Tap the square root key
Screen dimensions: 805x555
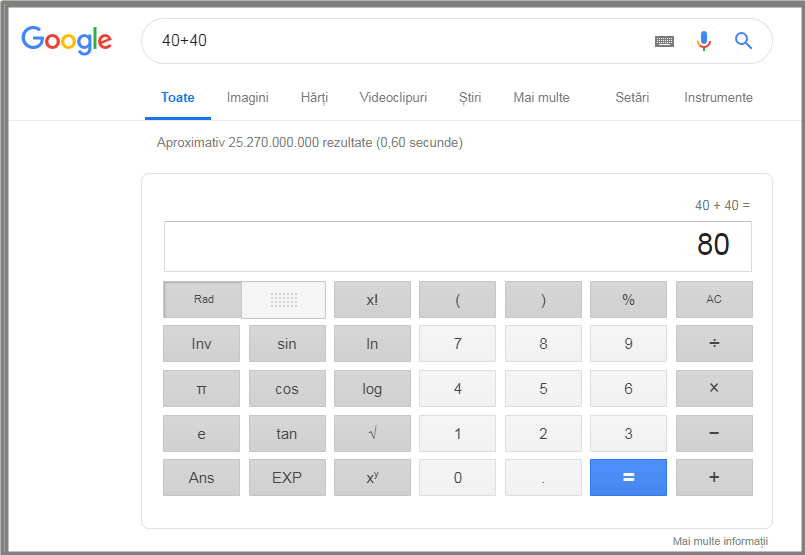point(372,433)
